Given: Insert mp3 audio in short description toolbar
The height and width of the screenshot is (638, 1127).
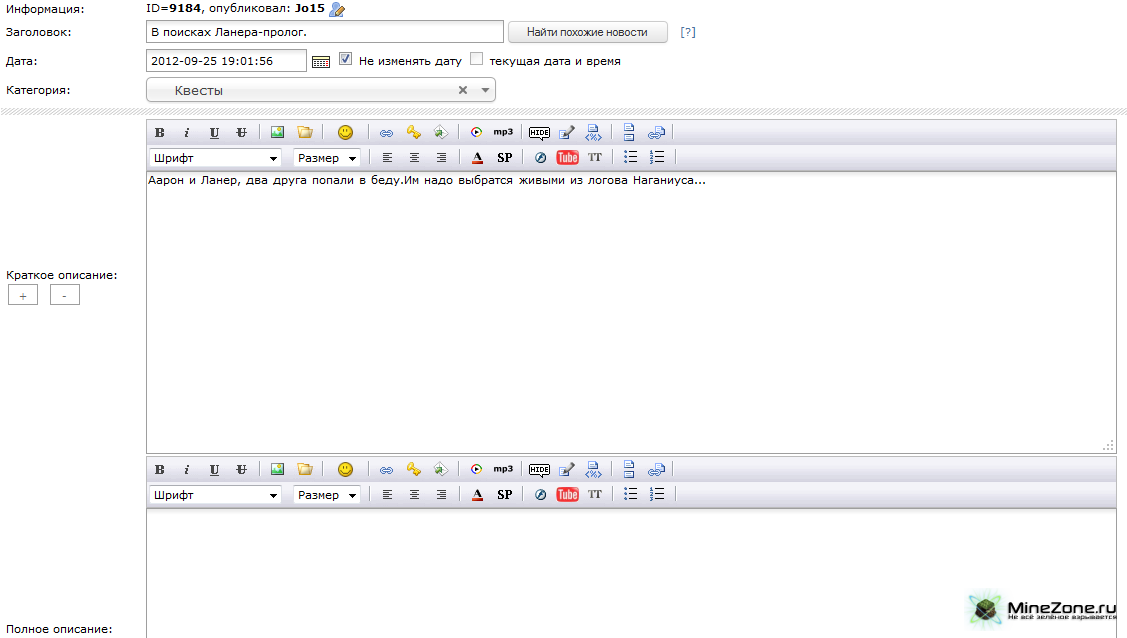Looking at the screenshot, I should 502,132.
